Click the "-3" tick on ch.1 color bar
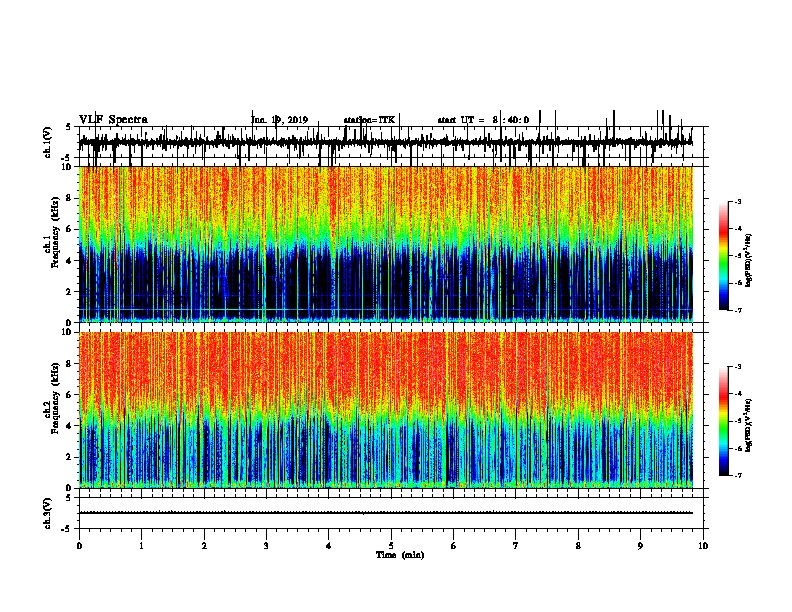Screen dimensions: 792x612 (x=738, y=201)
